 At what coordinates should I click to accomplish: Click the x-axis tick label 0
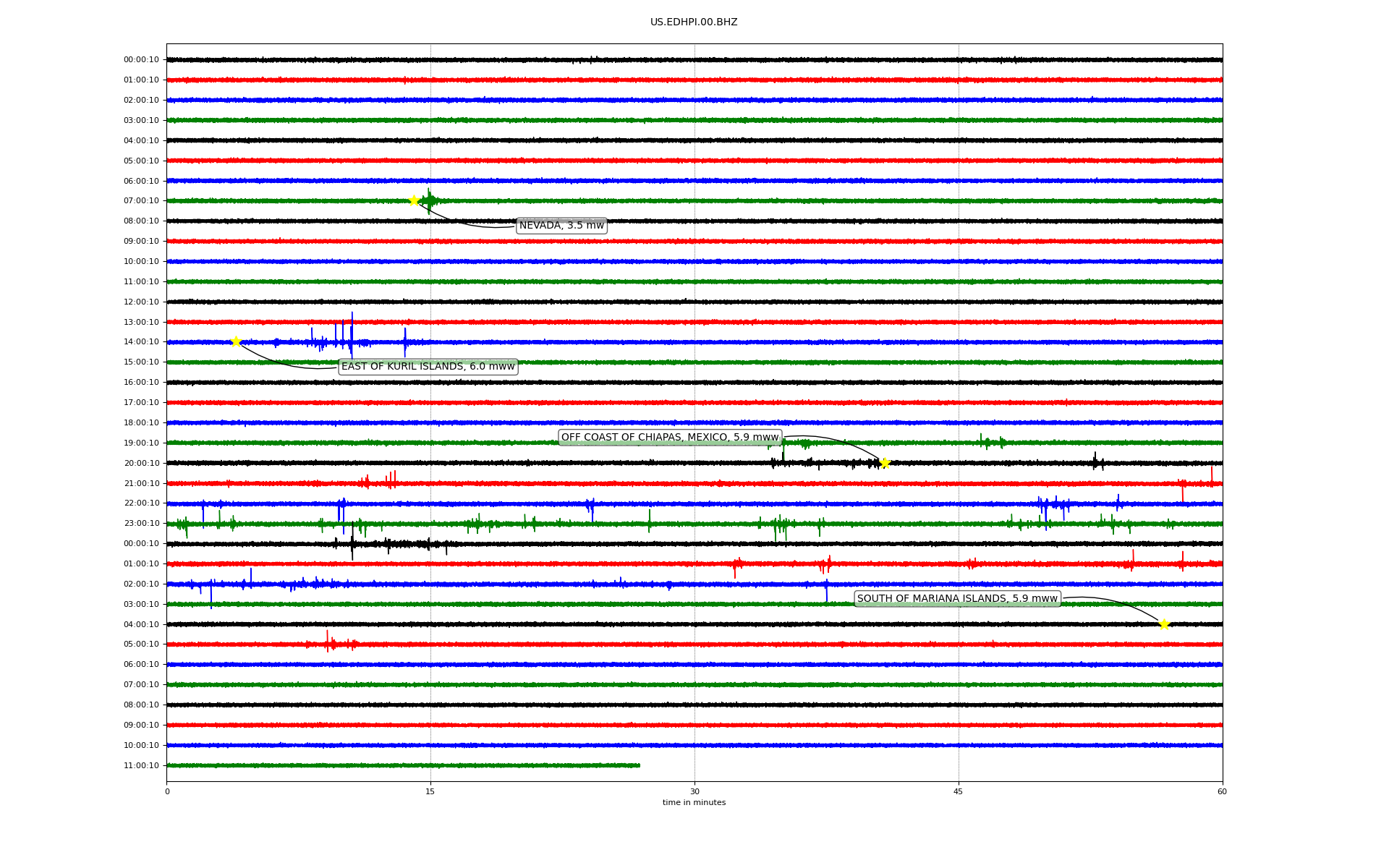(x=167, y=791)
